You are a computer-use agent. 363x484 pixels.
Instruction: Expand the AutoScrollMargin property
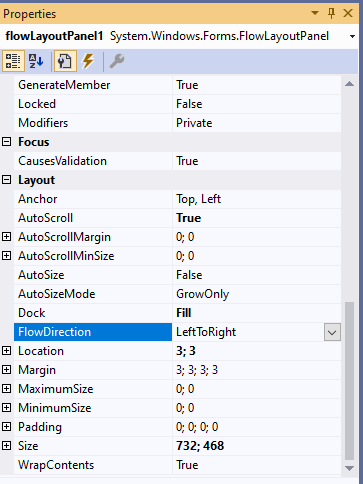[x=7, y=237]
